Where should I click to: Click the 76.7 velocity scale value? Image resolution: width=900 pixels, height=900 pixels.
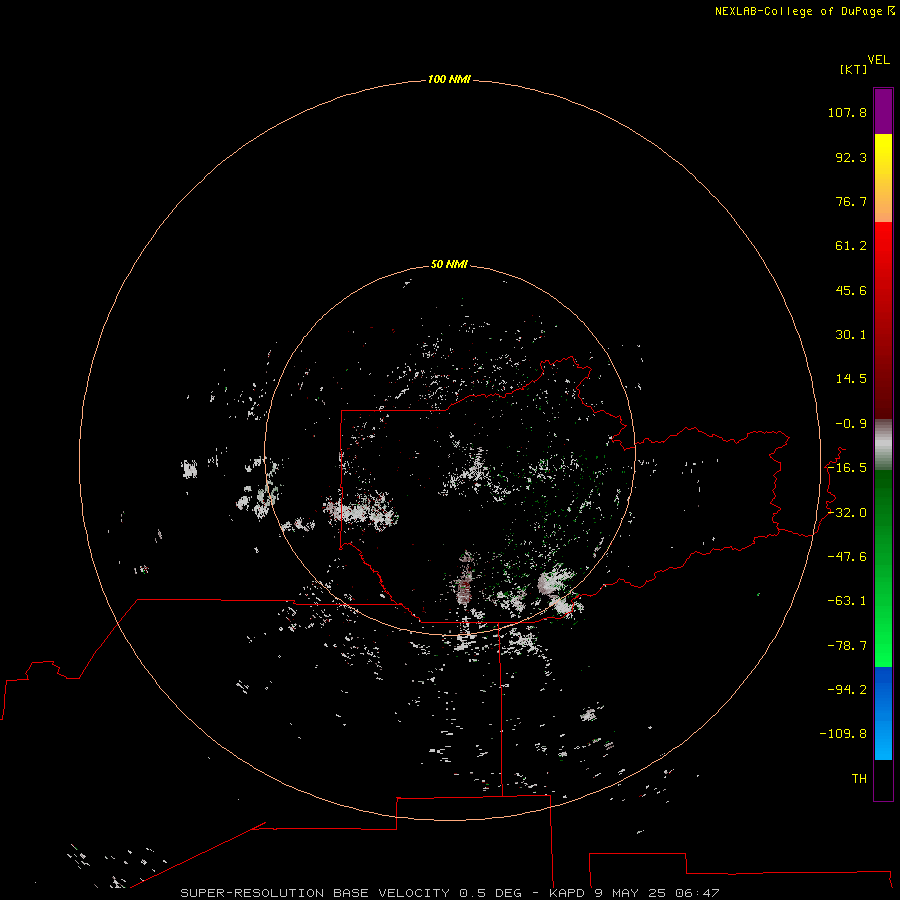[851, 201]
